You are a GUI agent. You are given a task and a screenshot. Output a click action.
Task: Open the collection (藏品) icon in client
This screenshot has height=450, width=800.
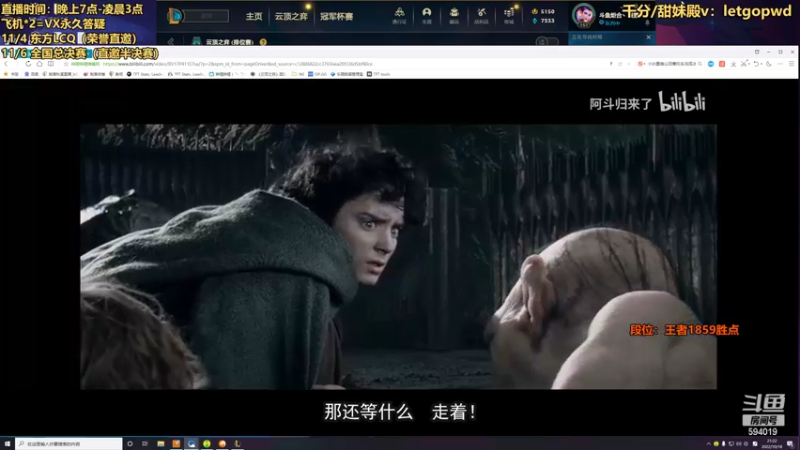click(x=454, y=15)
